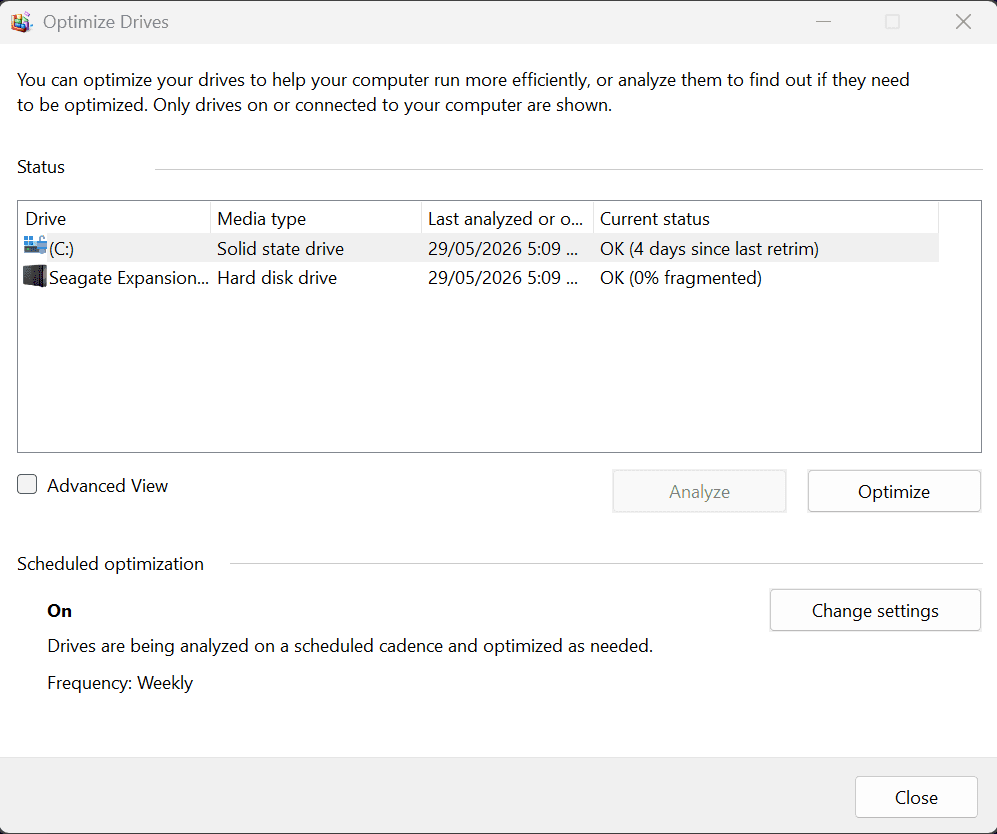Enable the Advanced View checkbox
This screenshot has height=834, width=997.
pos(27,484)
